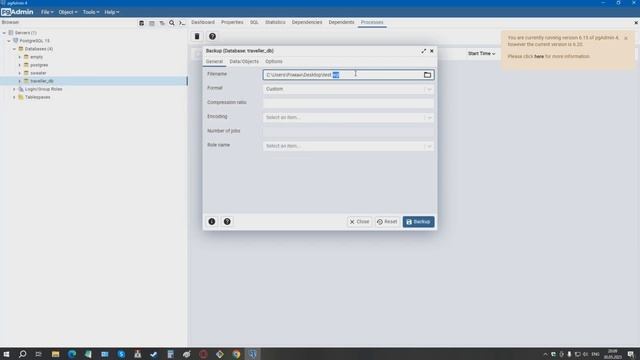This screenshot has width=640, height=360.
Task: Click the pgAdmin elephant icon in the taskbar
Action: coord(253,354)
